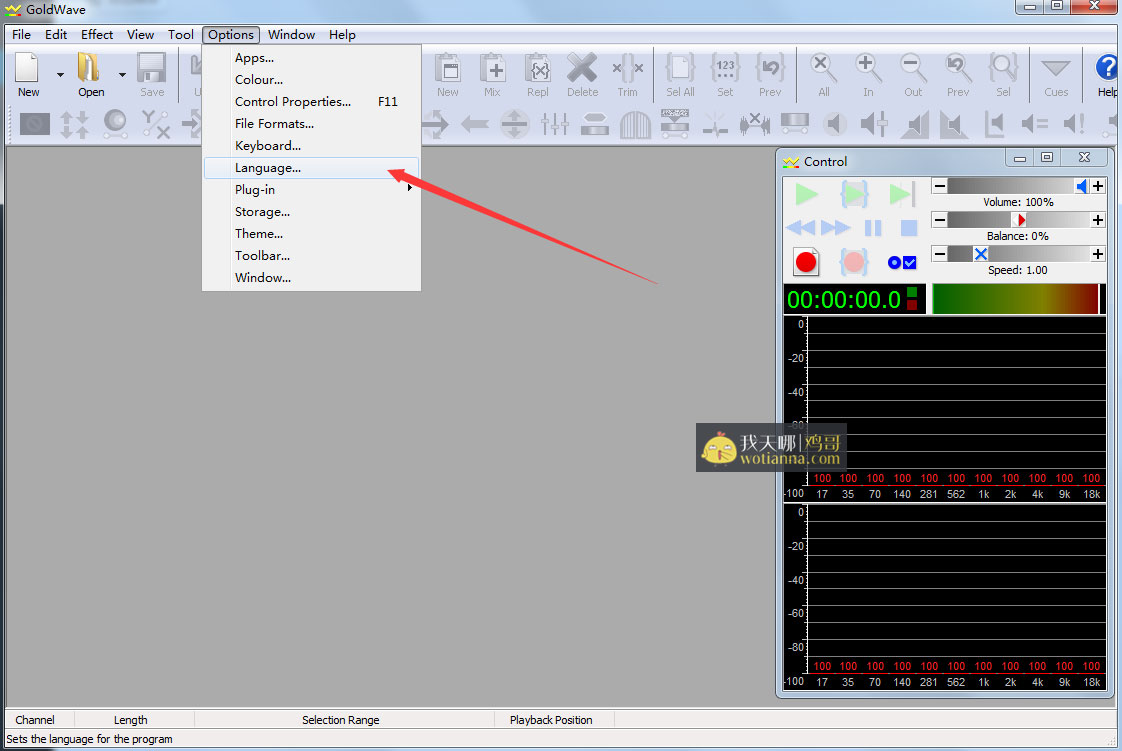Choose Colour... in the Options menu

click(x=311, y=80)
